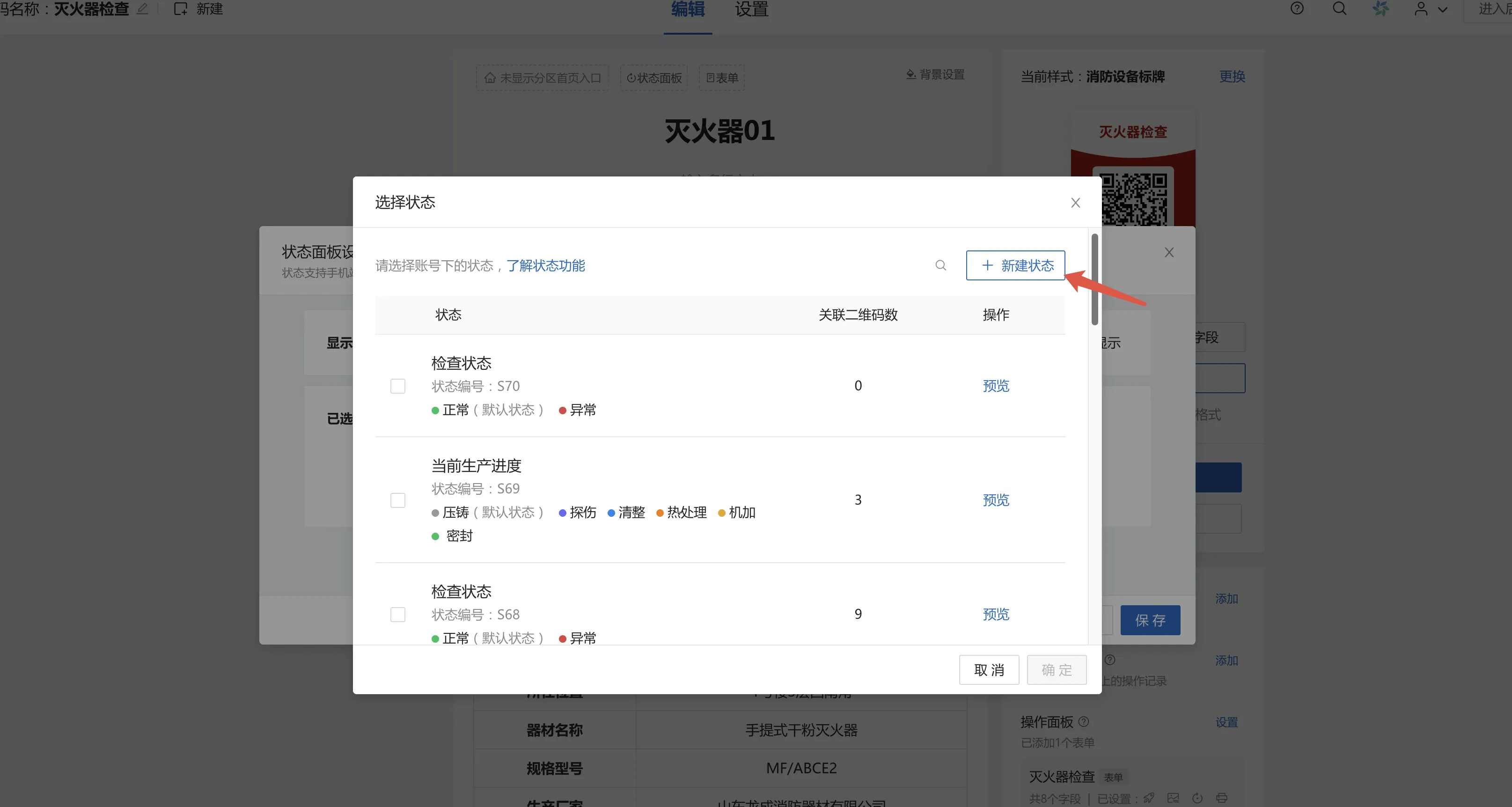The width and height of the screenshot is (1512, 807).
Task: Click the 状态面板 tag
Action: (654, 78)
